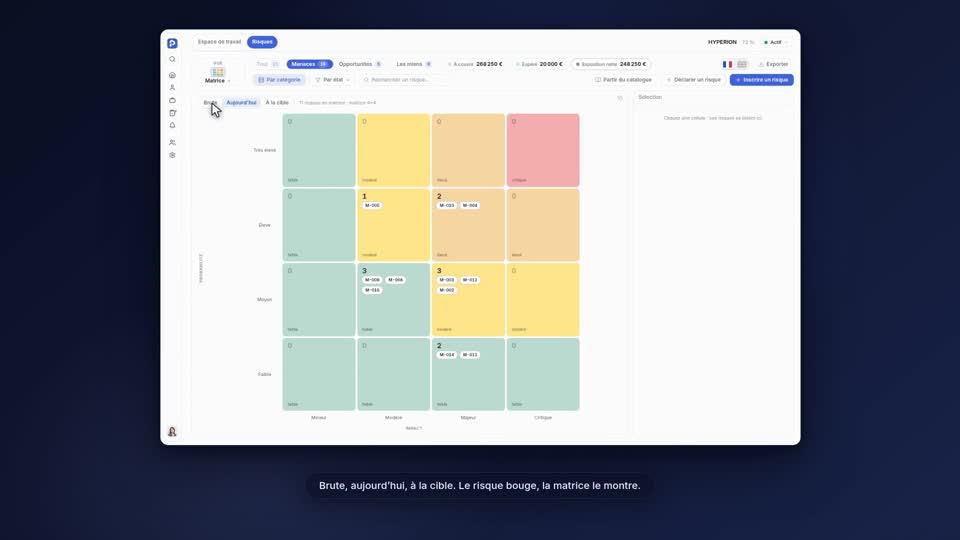The height and width of the screenshot is (540, 960).
Task: Click the Inscrire un risque button
Action: coord(762,80)
